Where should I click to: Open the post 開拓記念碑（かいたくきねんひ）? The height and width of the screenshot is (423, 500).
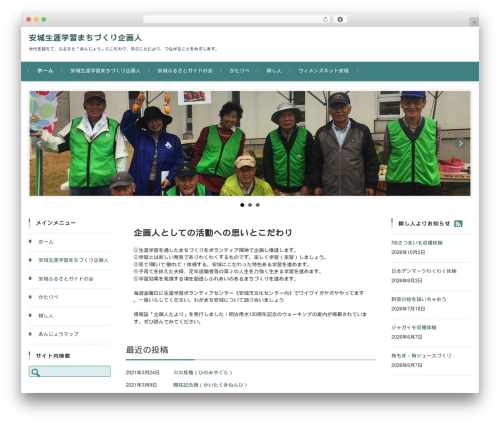coord(210,385)
